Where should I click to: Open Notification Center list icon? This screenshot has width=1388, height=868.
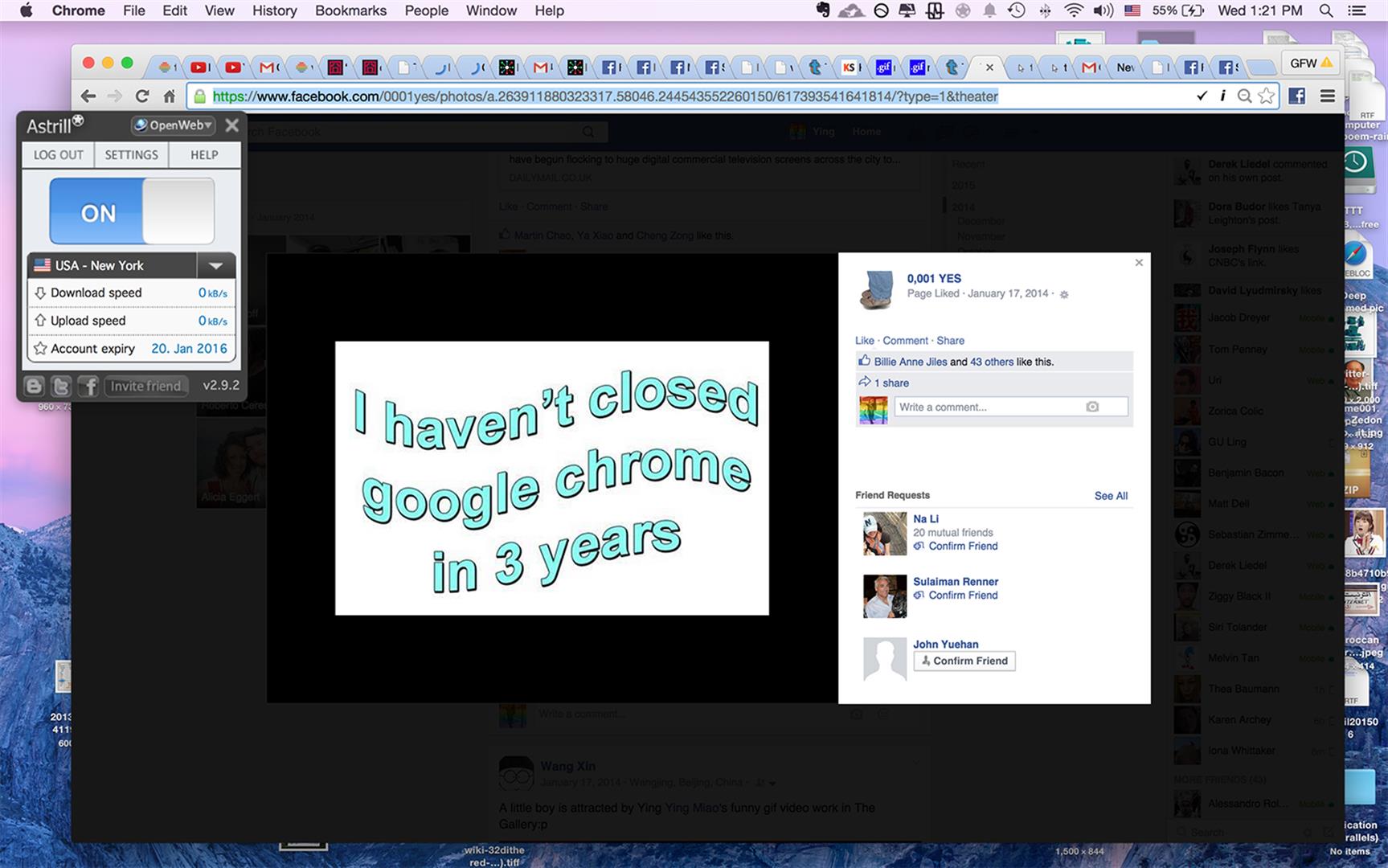coord(1357,10)
